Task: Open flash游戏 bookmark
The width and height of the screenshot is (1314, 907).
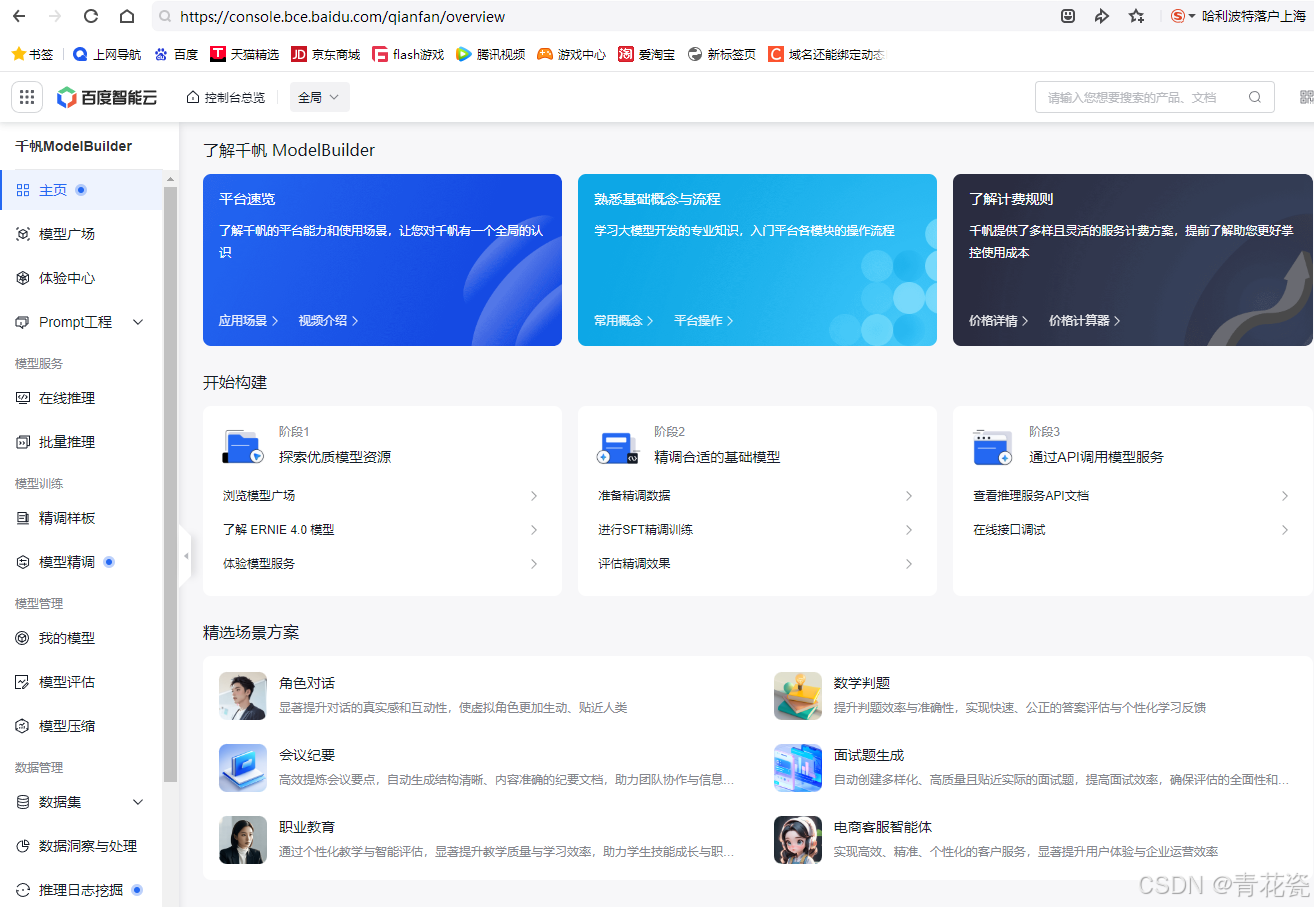Action: pos(408,54)
